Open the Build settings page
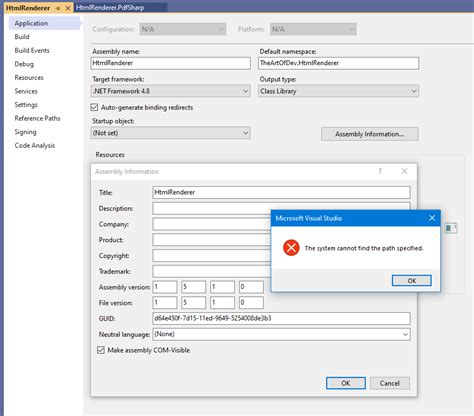This screenshot has height=416, width=474. point(22,37)
